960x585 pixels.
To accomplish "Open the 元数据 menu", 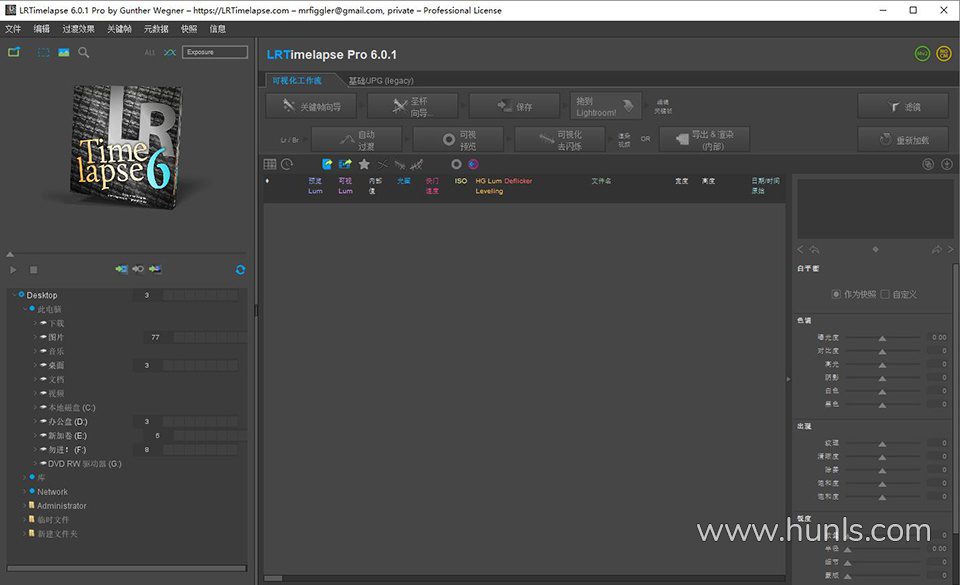I will [156, 29].
